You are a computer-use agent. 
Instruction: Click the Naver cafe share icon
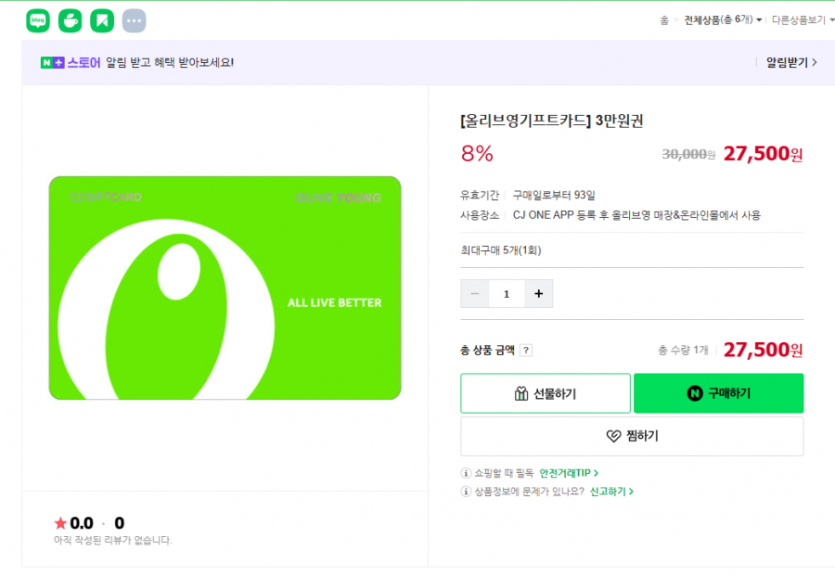tap(70, 20)
